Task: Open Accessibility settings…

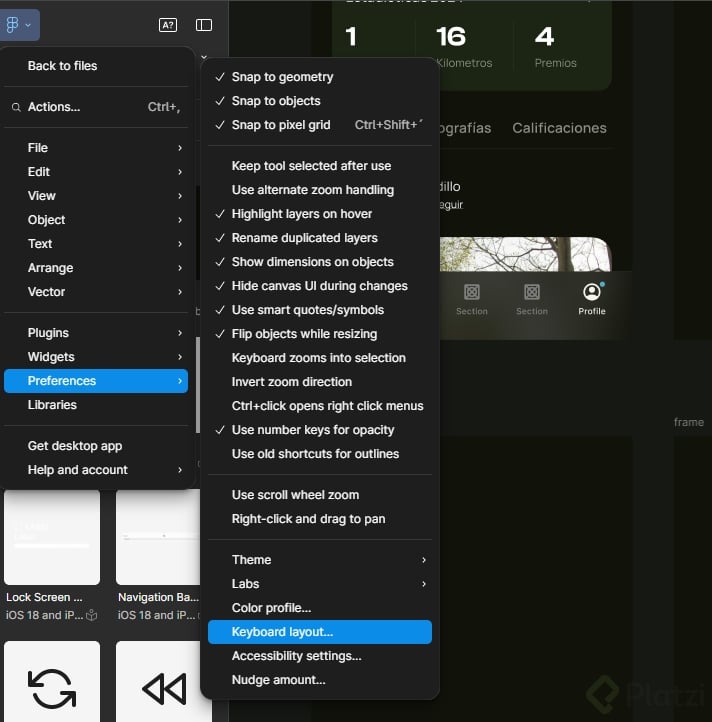Action: coord(320,656)
